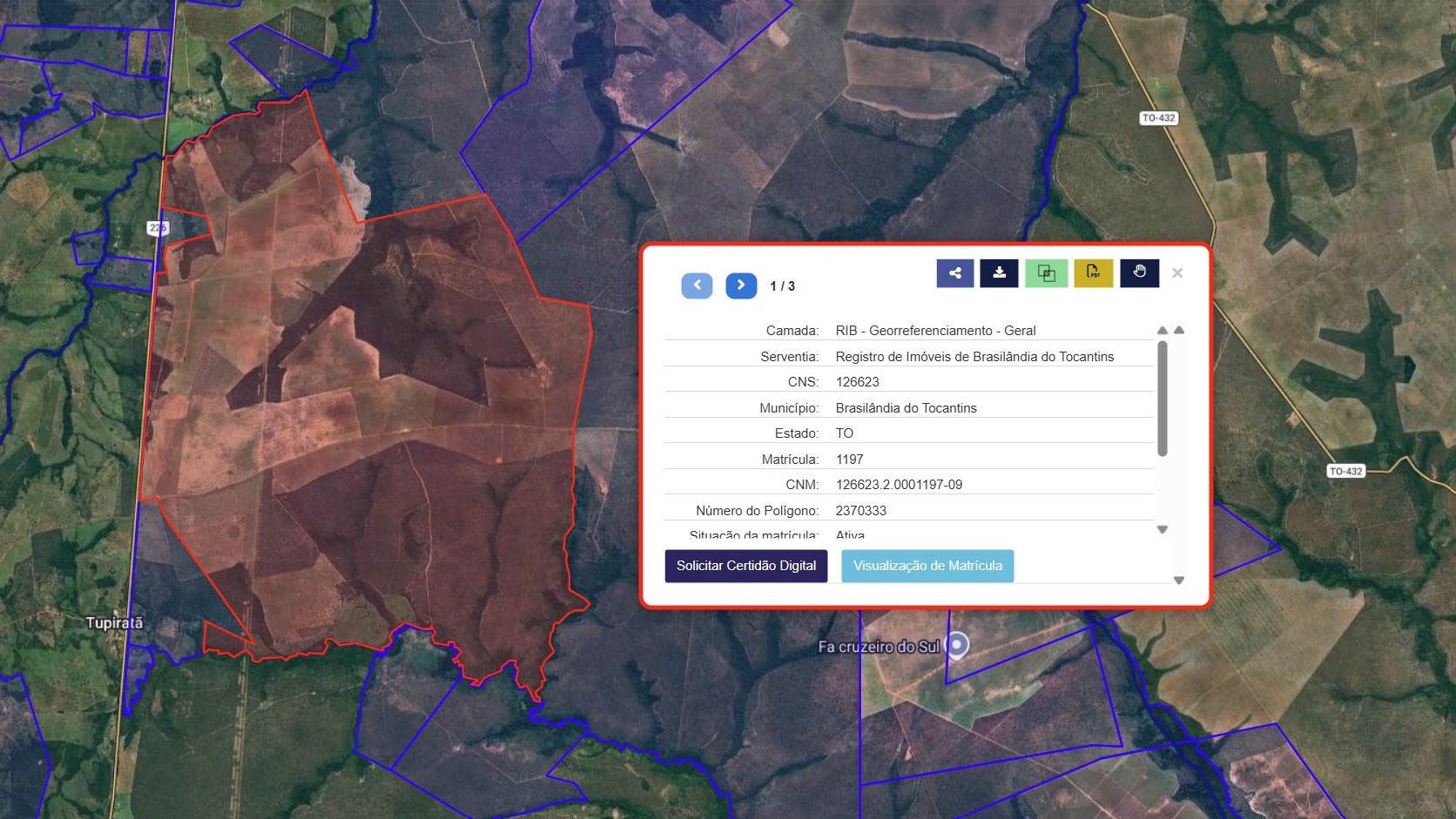This screenshot has width=1456, height=819.
Task: Click the outer popup scroll-up arrow
Action: pos(1179,331)
